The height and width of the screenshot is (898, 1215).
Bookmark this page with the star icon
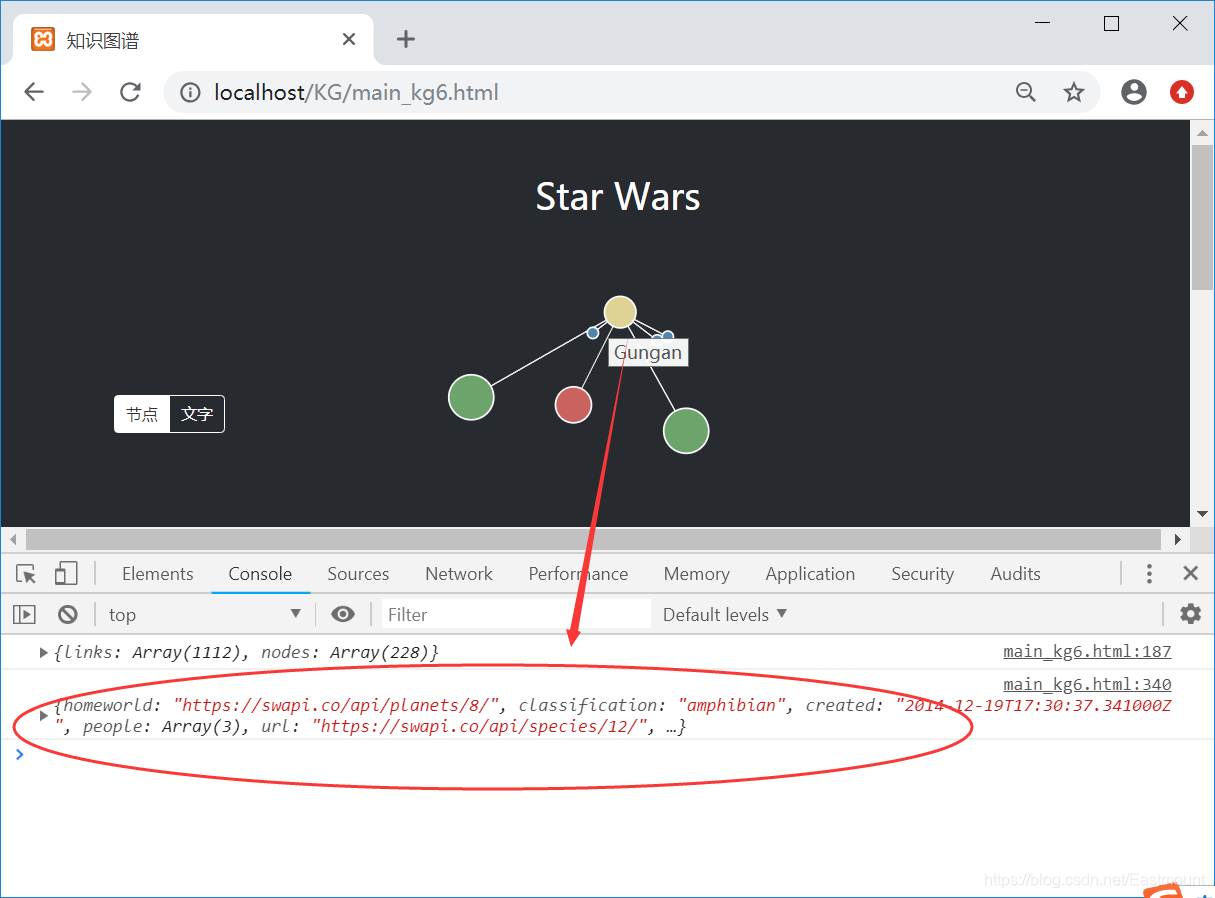1074,93
